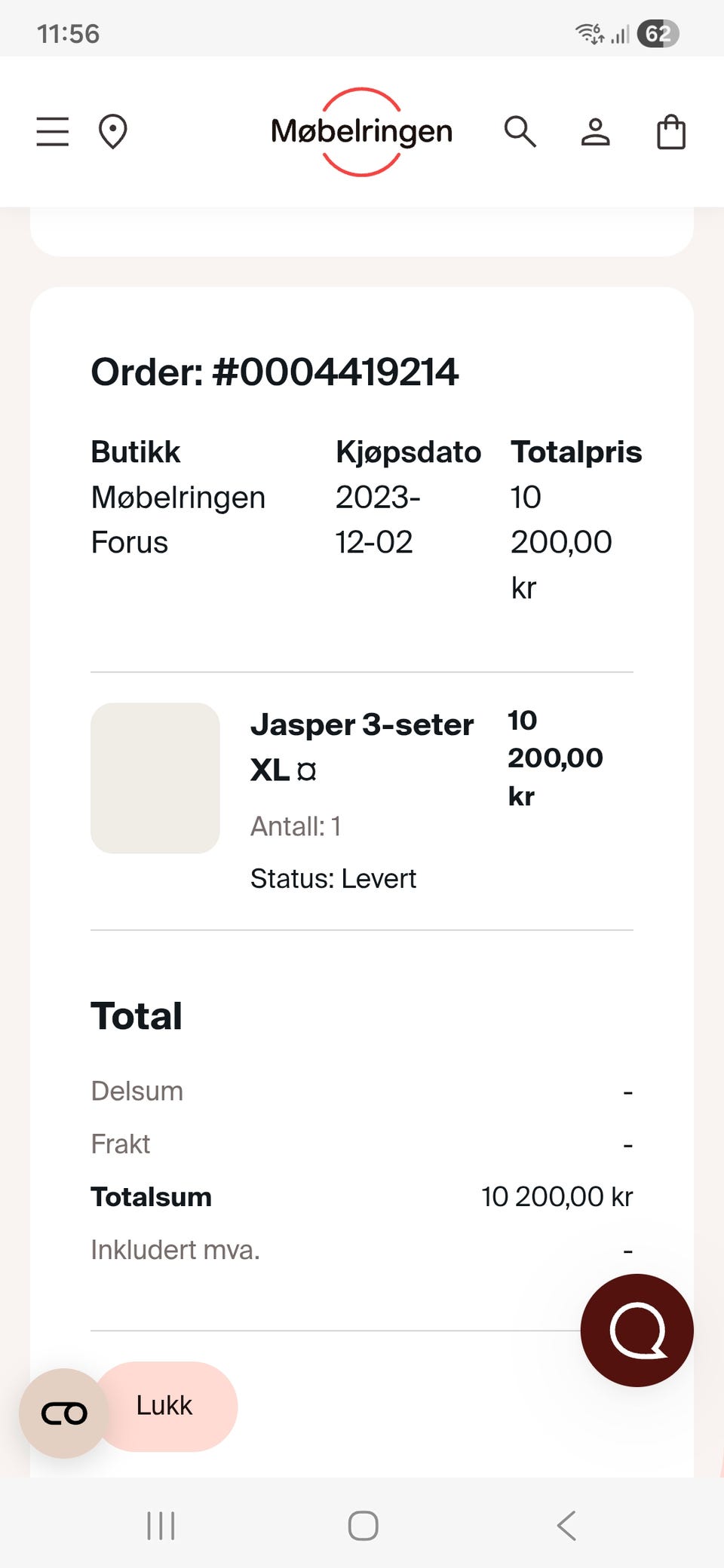Open the hamburger menu
The image size is (724, 1568).
click(x=53, y=131)
